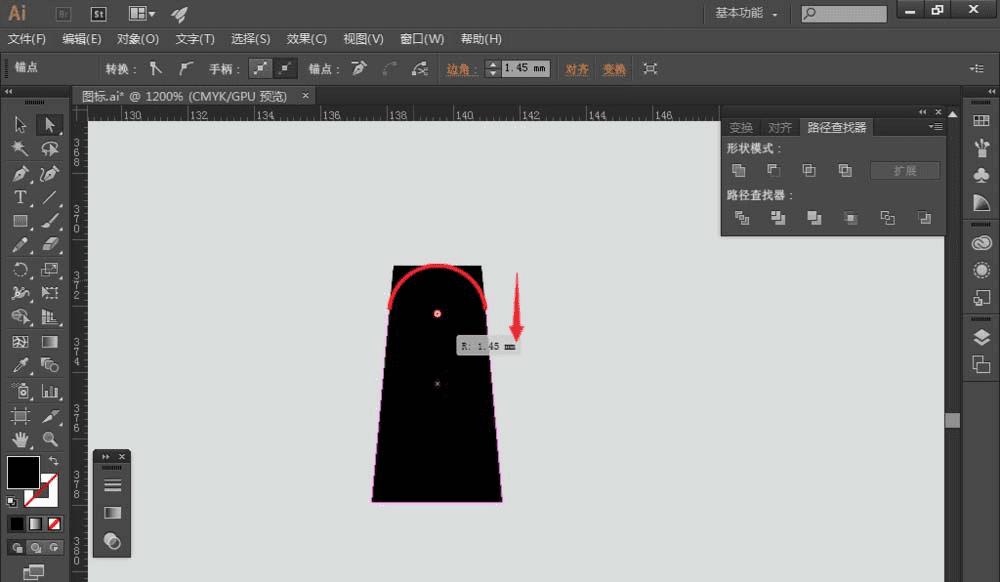This screenshot has width=1000, height=582.
Task: Open the Symbols panel (club icon)
Action: pos(981,175)
